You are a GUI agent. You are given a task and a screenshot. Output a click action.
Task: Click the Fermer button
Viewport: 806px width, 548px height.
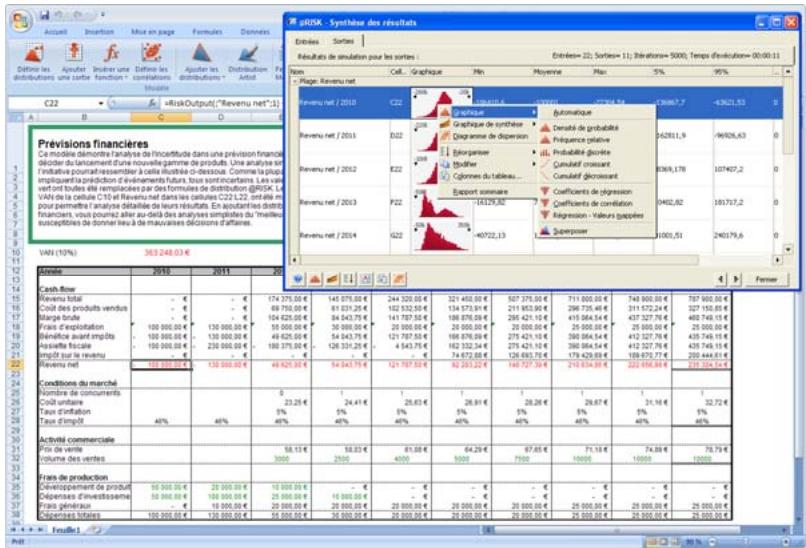tap(766, 279)
